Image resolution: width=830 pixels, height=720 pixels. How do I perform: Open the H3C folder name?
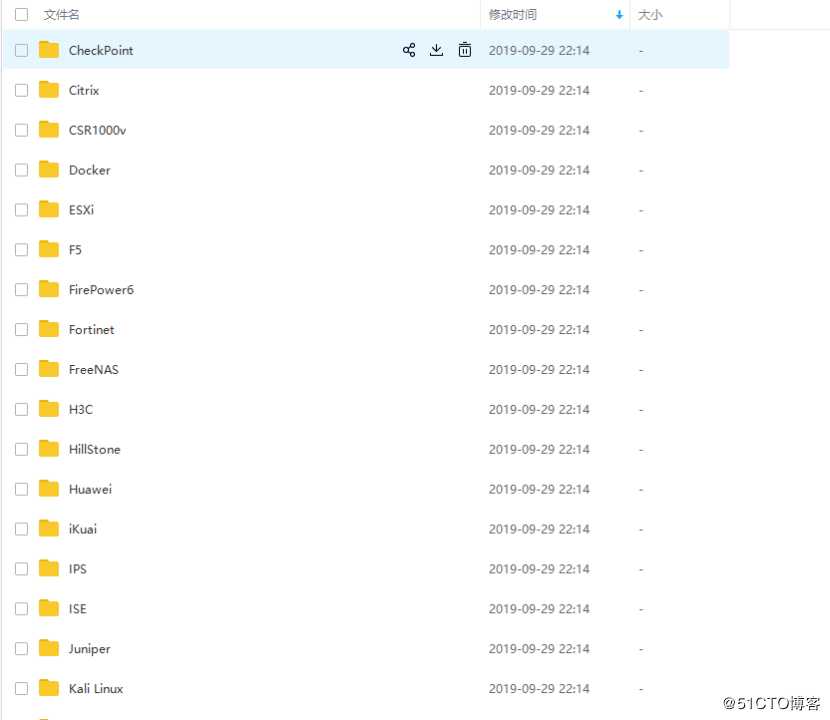pos(80,409)
